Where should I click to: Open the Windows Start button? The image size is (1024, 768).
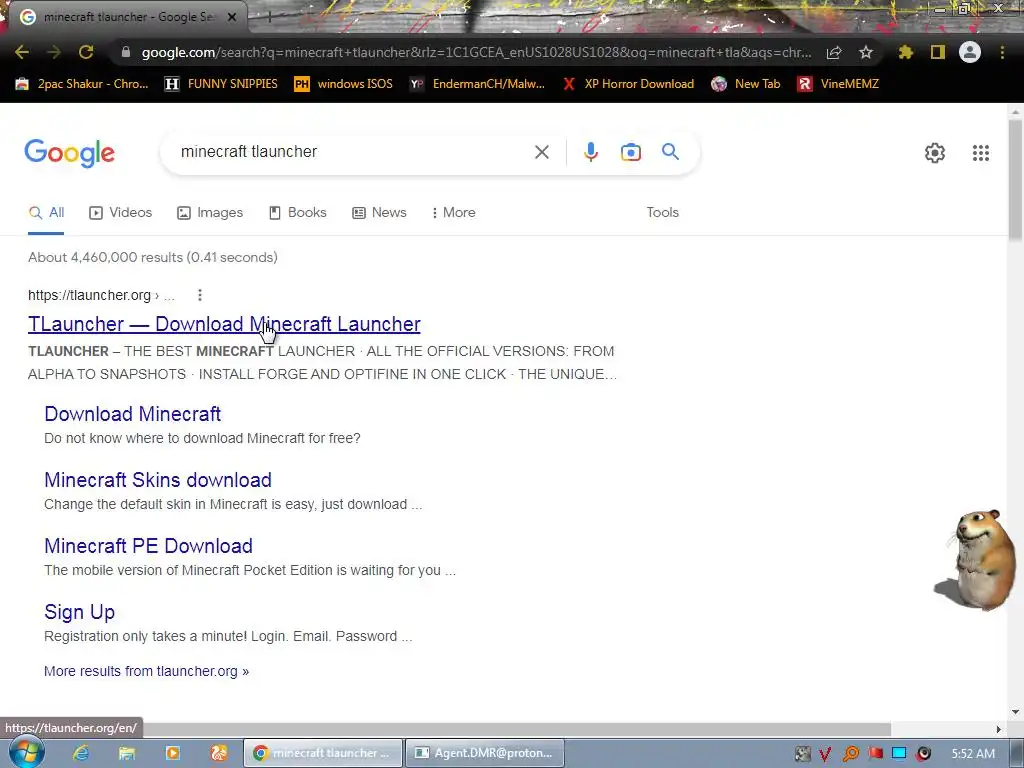tap(25, 753)
